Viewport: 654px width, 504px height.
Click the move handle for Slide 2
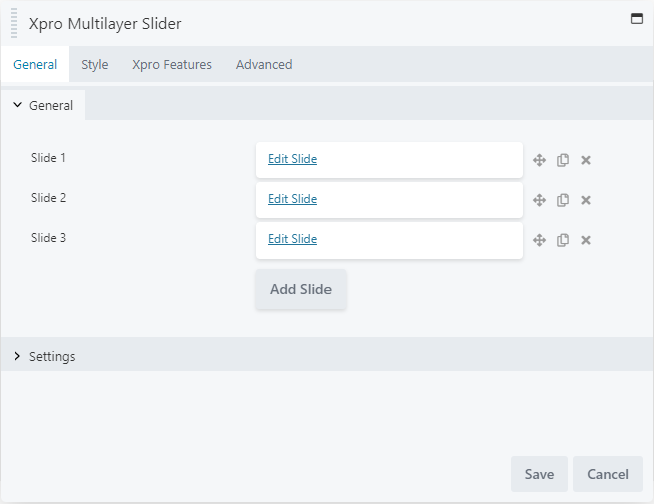(539, 200)
